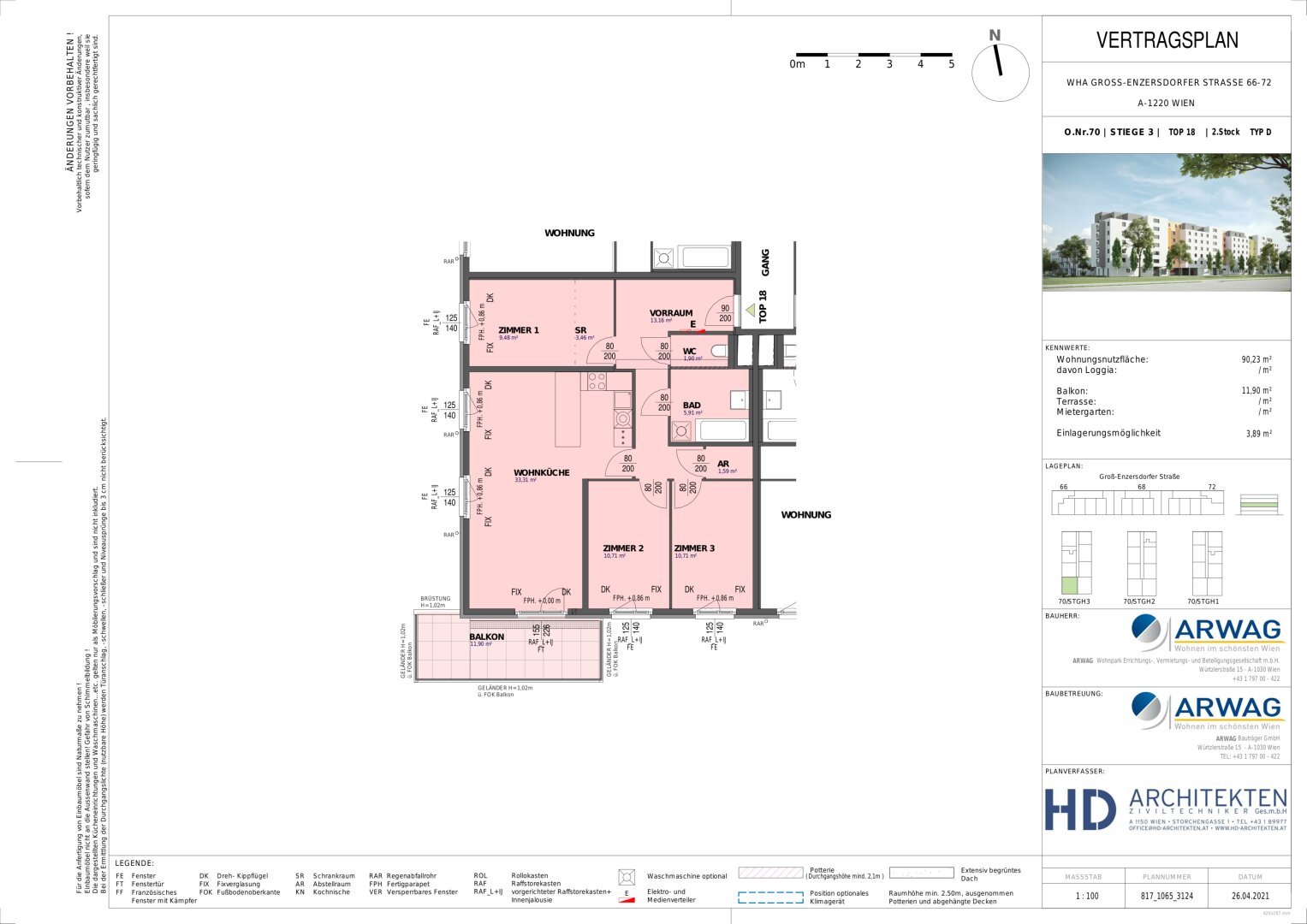Click the vertical TOP 18 label
This screenshot has height=924, width=1307.
coord(763,307)
